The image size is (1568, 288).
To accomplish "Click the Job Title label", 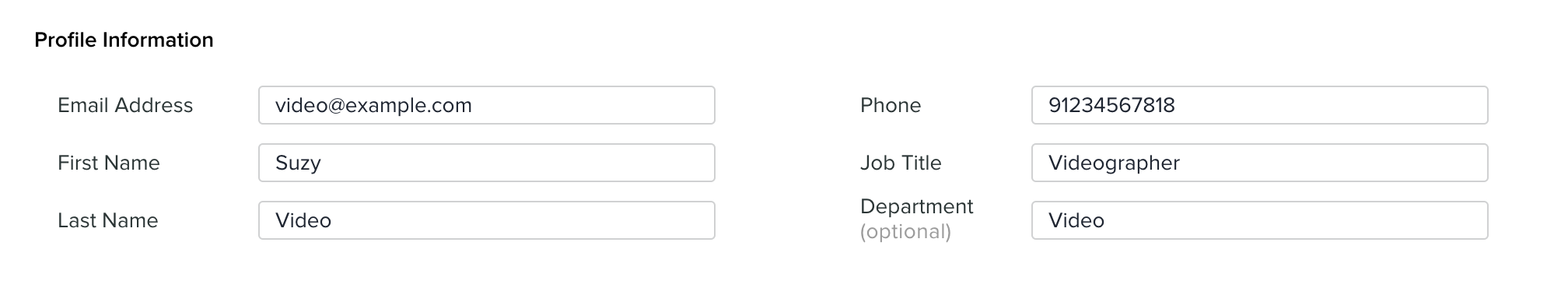I will coord(901,163).
